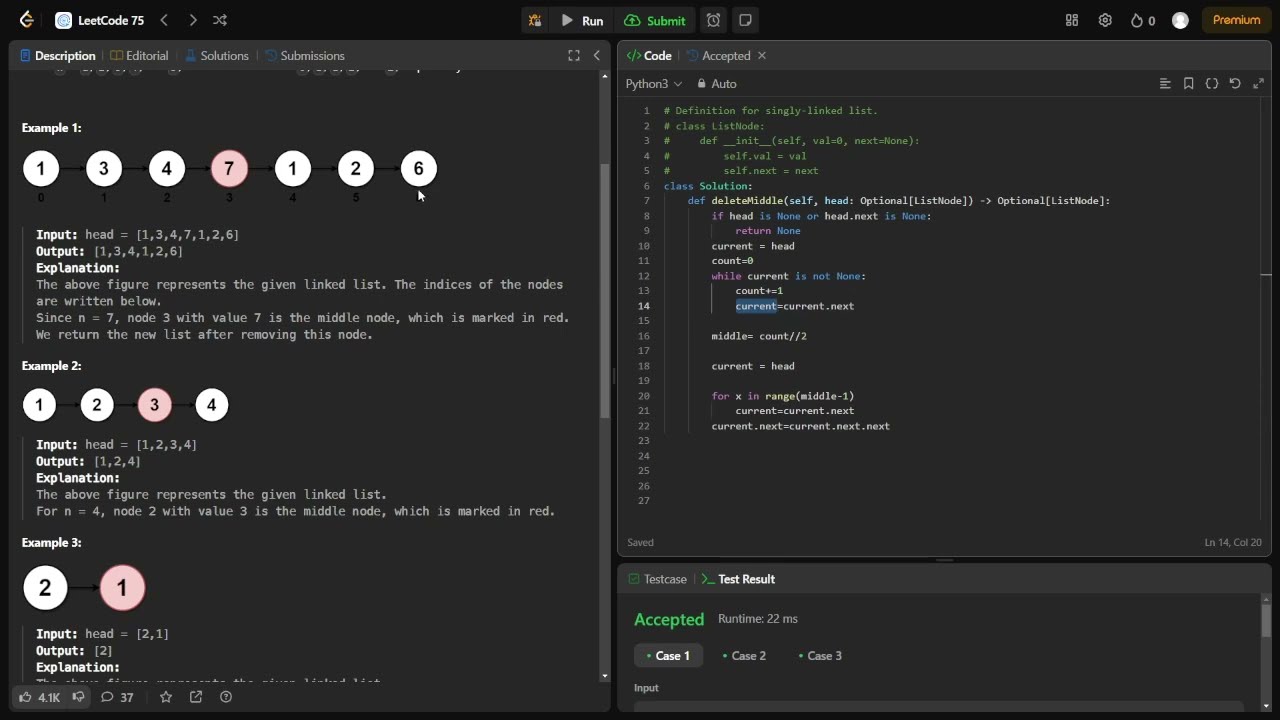The width and height of the screenshot is (1280, 720).
Task: Click the code braces icon
Action: coord(1212,84)
